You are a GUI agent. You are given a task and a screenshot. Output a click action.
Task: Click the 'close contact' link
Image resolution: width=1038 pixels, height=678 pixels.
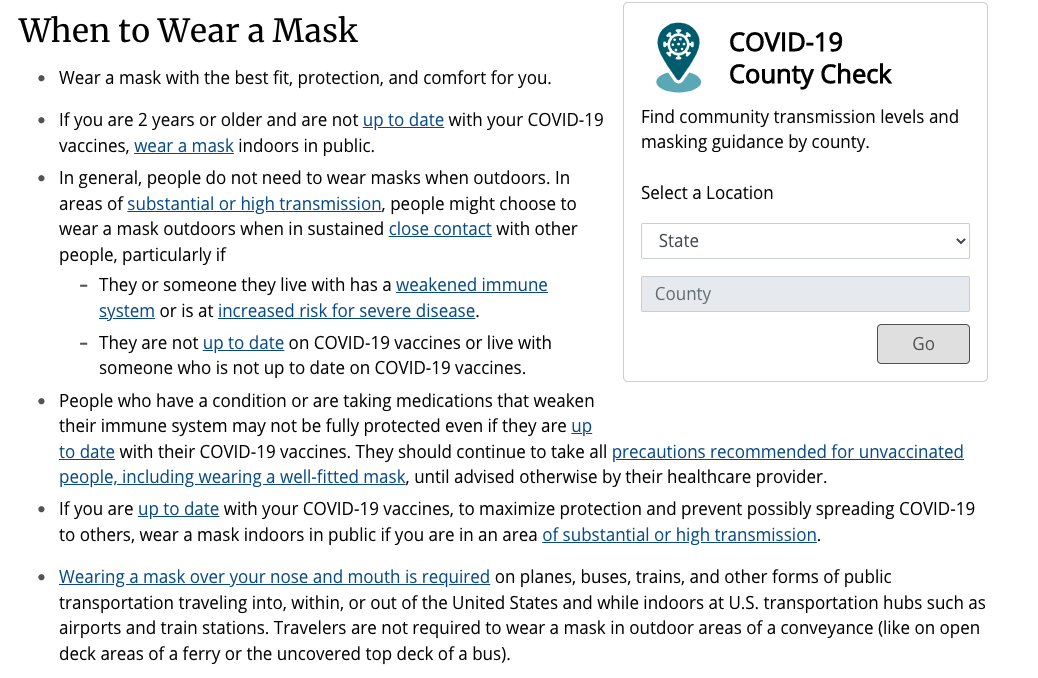tap(440, 229)
